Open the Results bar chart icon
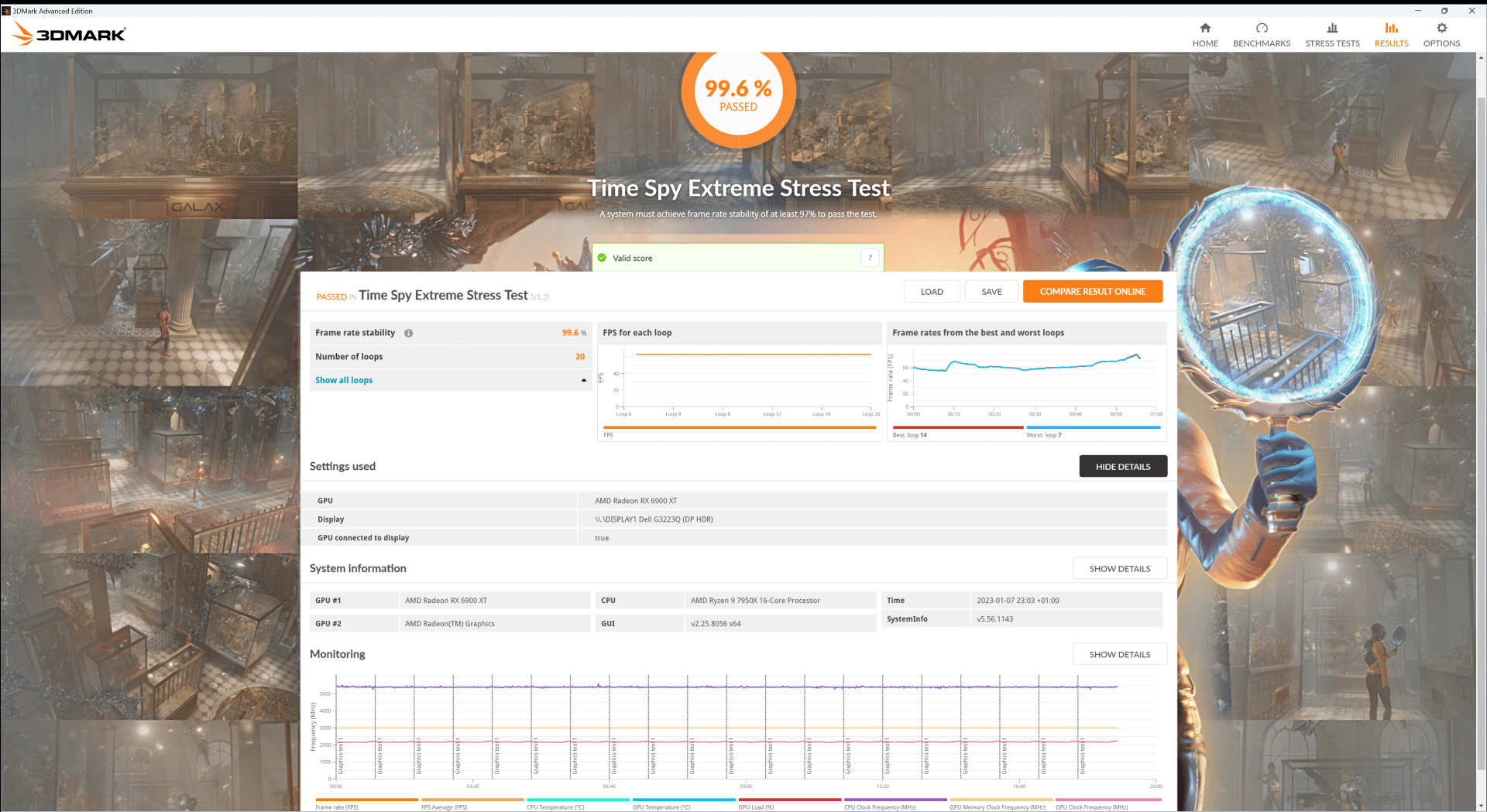 1391,28
